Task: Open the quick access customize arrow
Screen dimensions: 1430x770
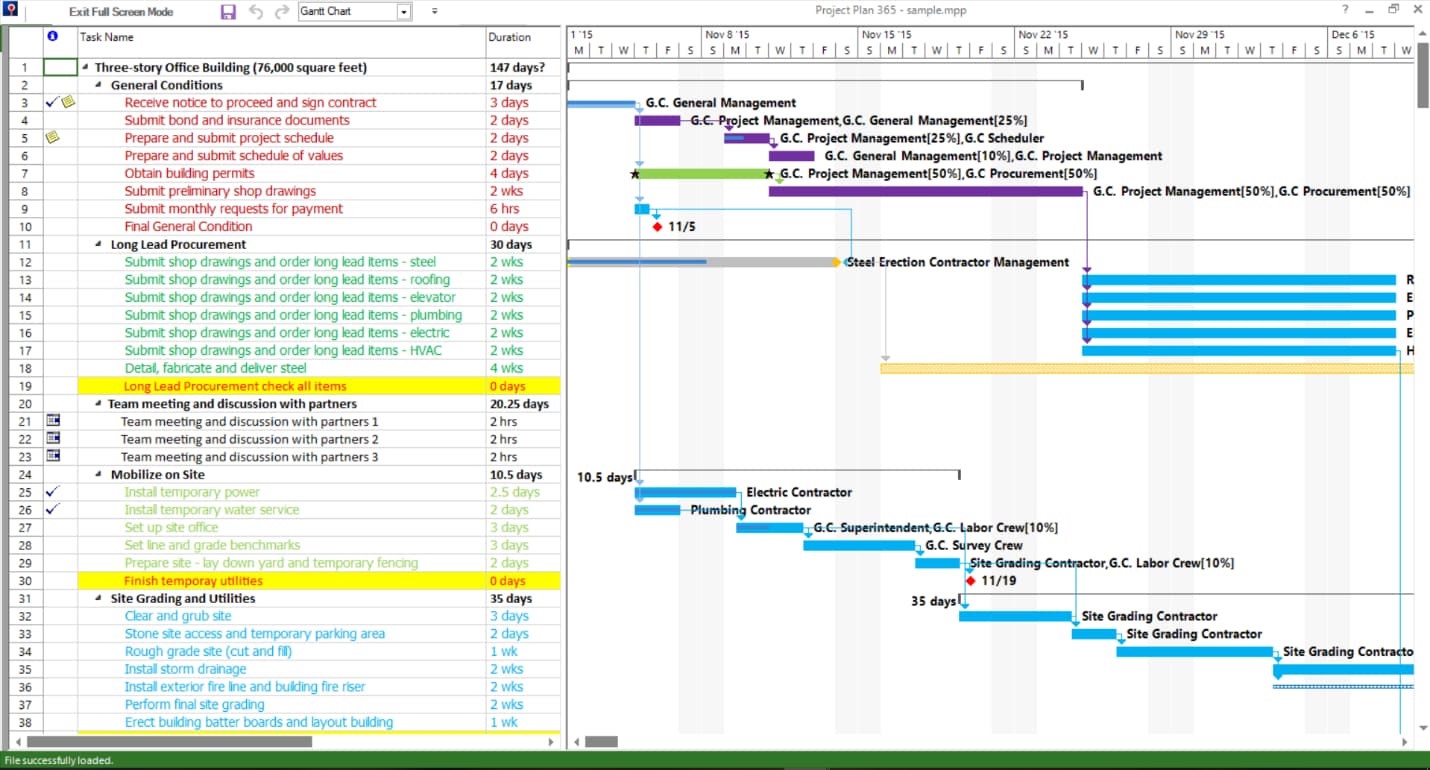Action: (x=434, y=12)
